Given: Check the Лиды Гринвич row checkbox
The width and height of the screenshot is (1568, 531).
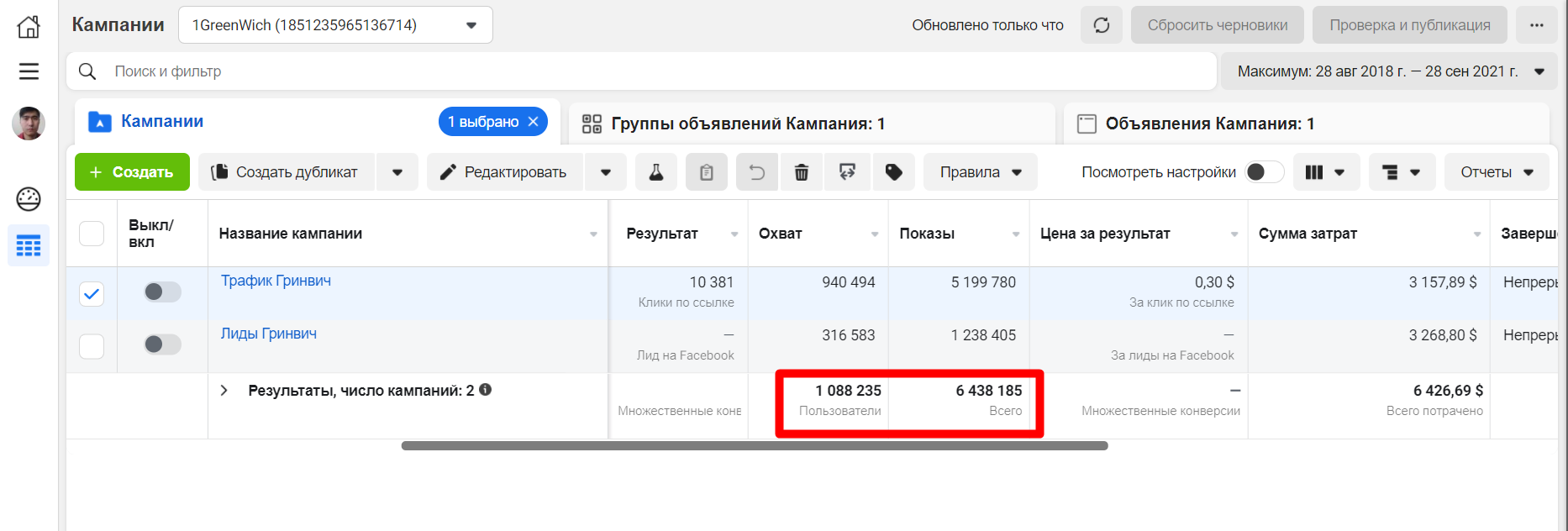Looking at the screenshot, I should (92, 346).
